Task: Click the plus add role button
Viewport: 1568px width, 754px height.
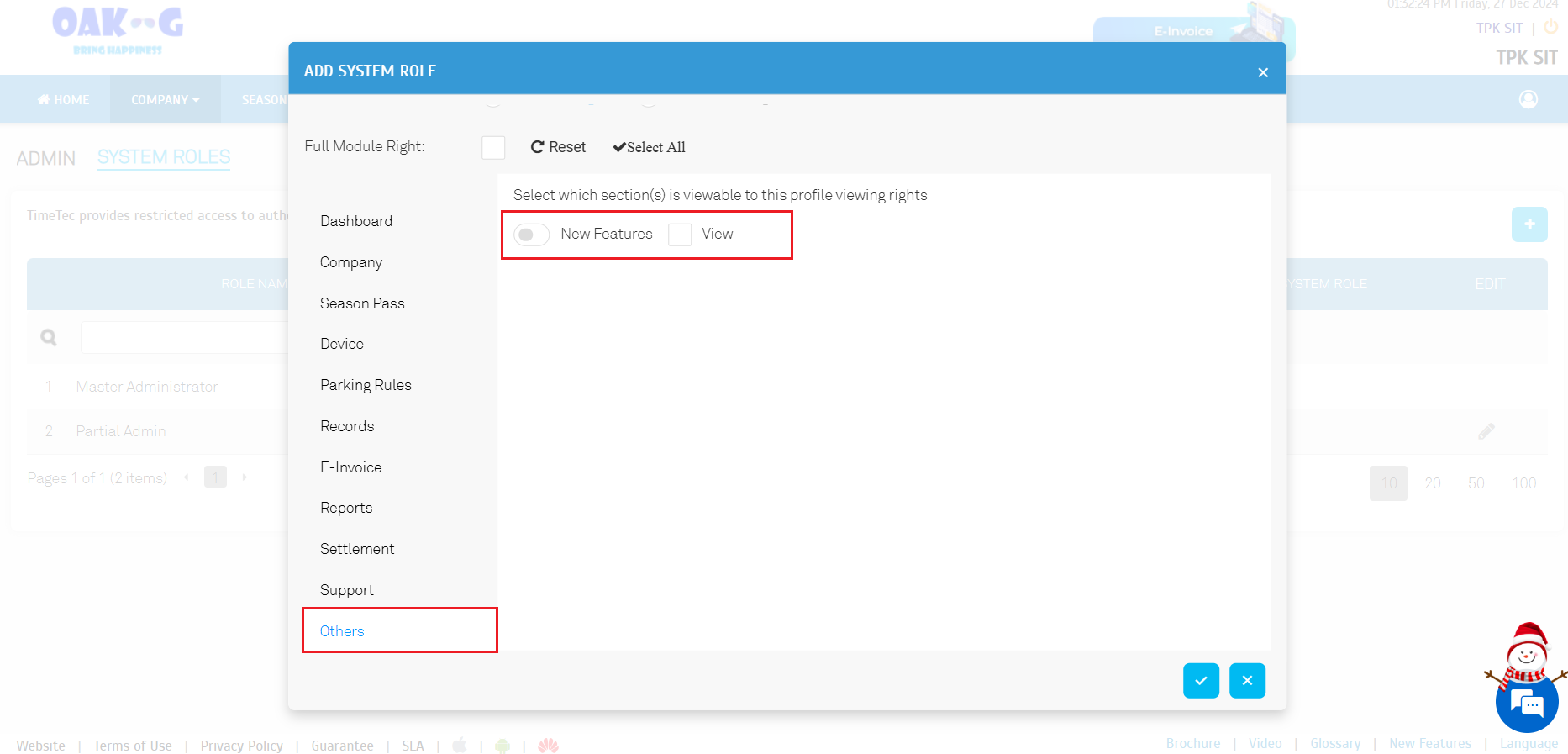Action: (x=1529, y=224)
